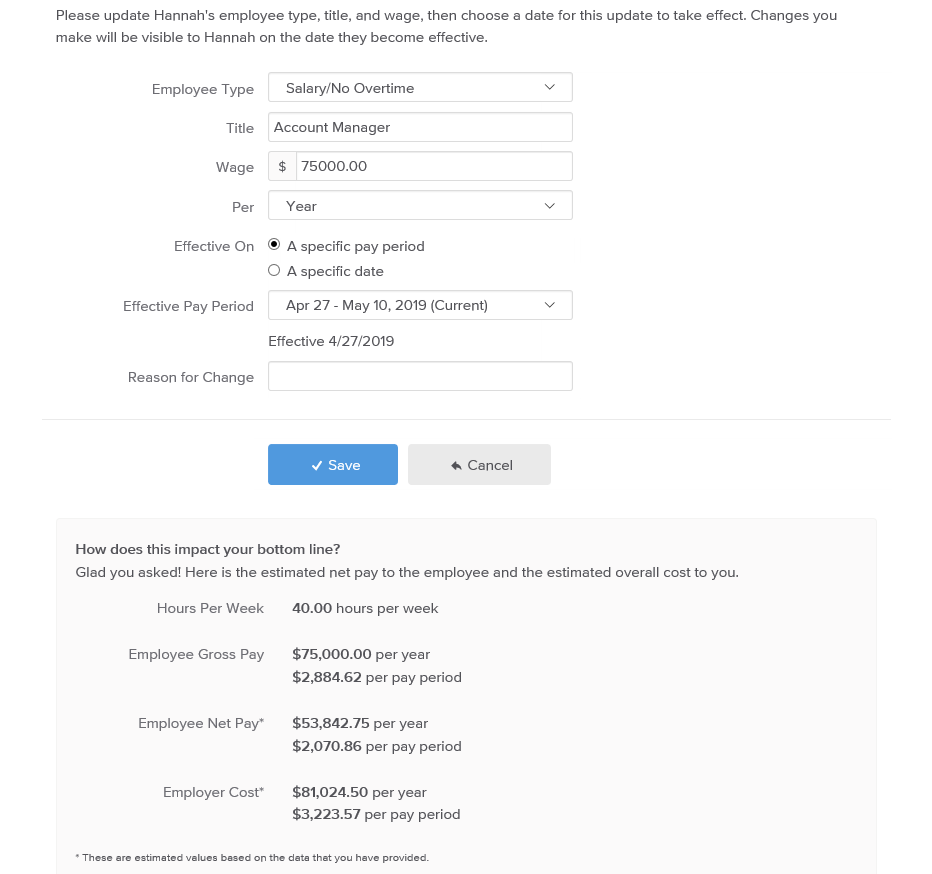Click the reply arrow icon on Cancel
Image resolution: width=932 pixels, height=874 pixels.
pos(456,466)
